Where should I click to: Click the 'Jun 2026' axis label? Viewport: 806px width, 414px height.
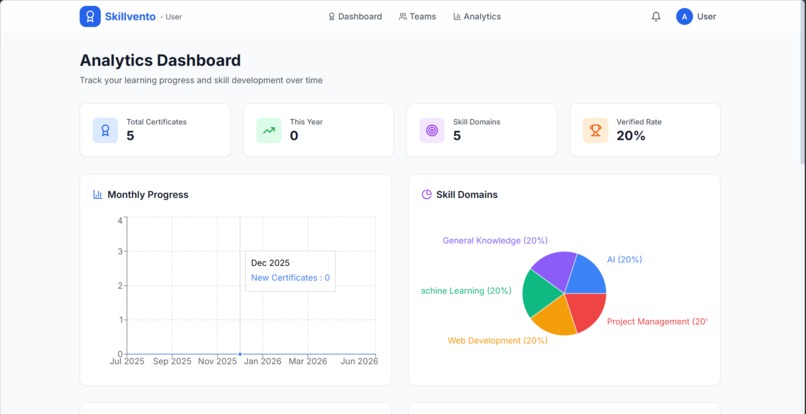pyautogui.click(x=359, y=362)
